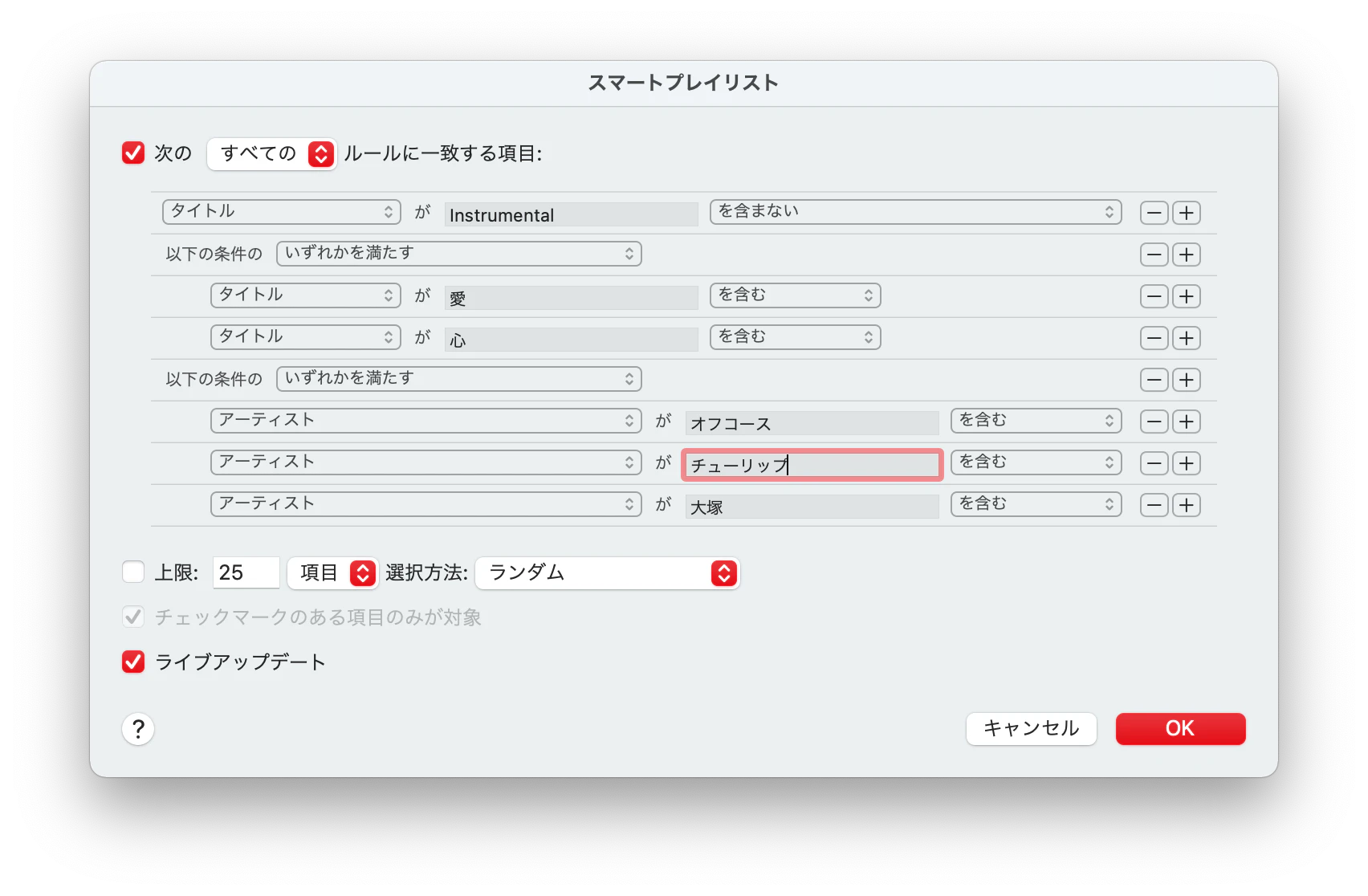
Task: Open the second いずれかを満たす group popup
Action: (x=459, y=378)
